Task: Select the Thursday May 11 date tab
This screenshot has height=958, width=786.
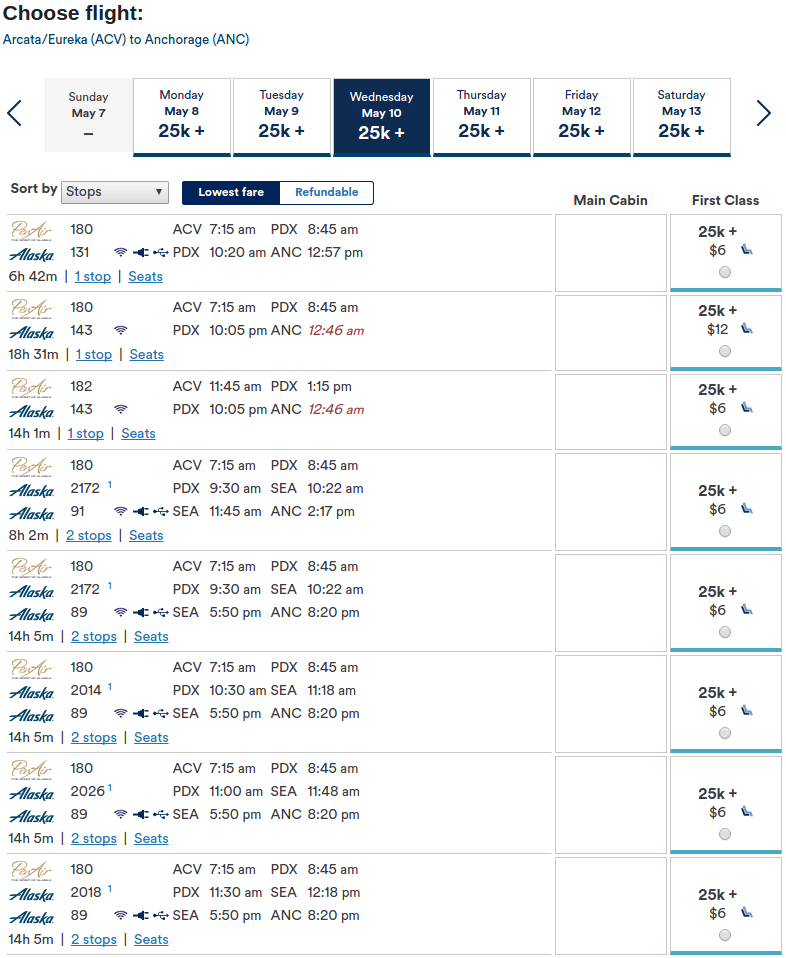Action: tap(482, 117)
